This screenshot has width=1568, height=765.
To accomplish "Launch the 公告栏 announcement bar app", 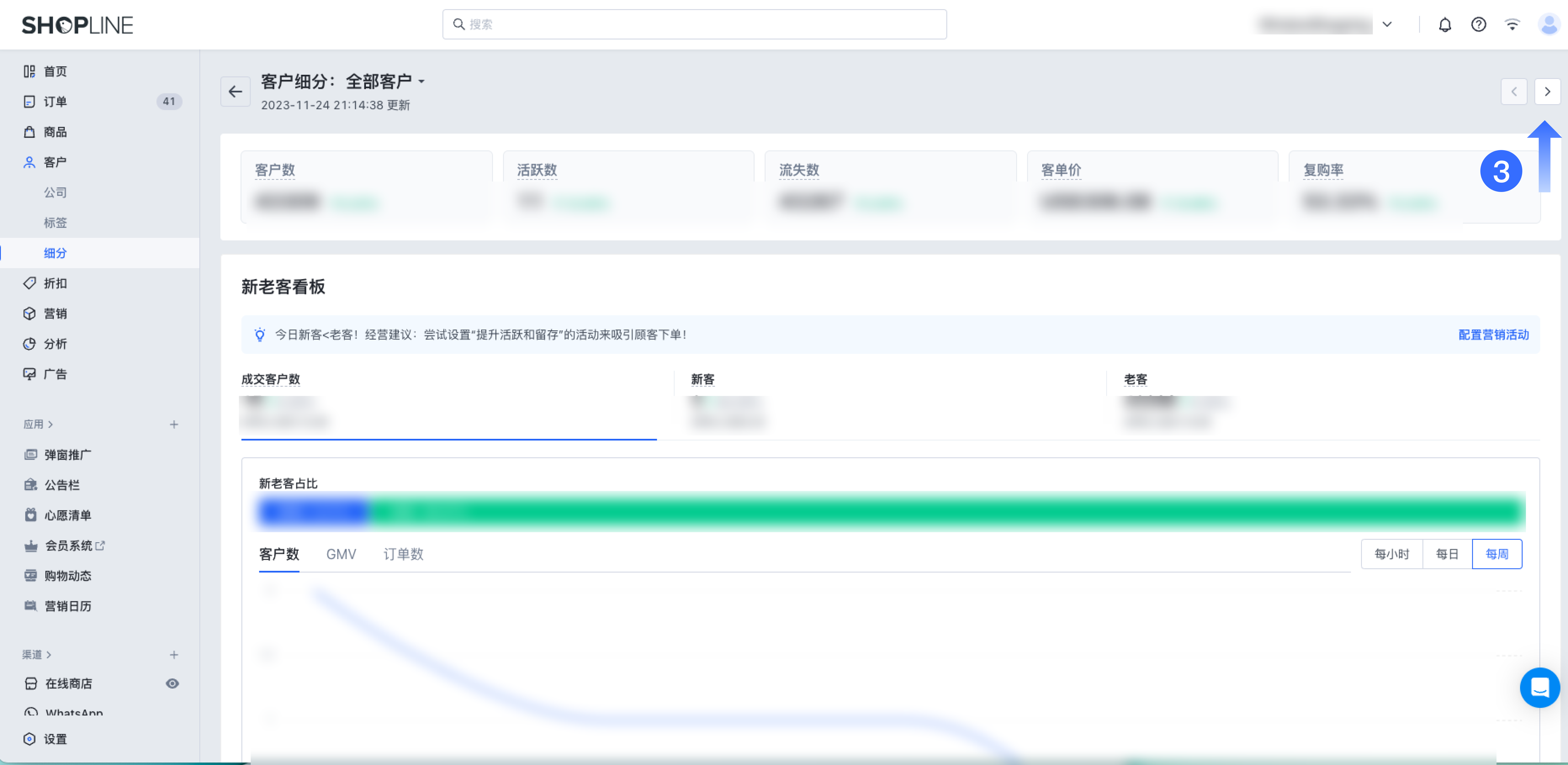I will pyautogui.click(x=62, y=485).
